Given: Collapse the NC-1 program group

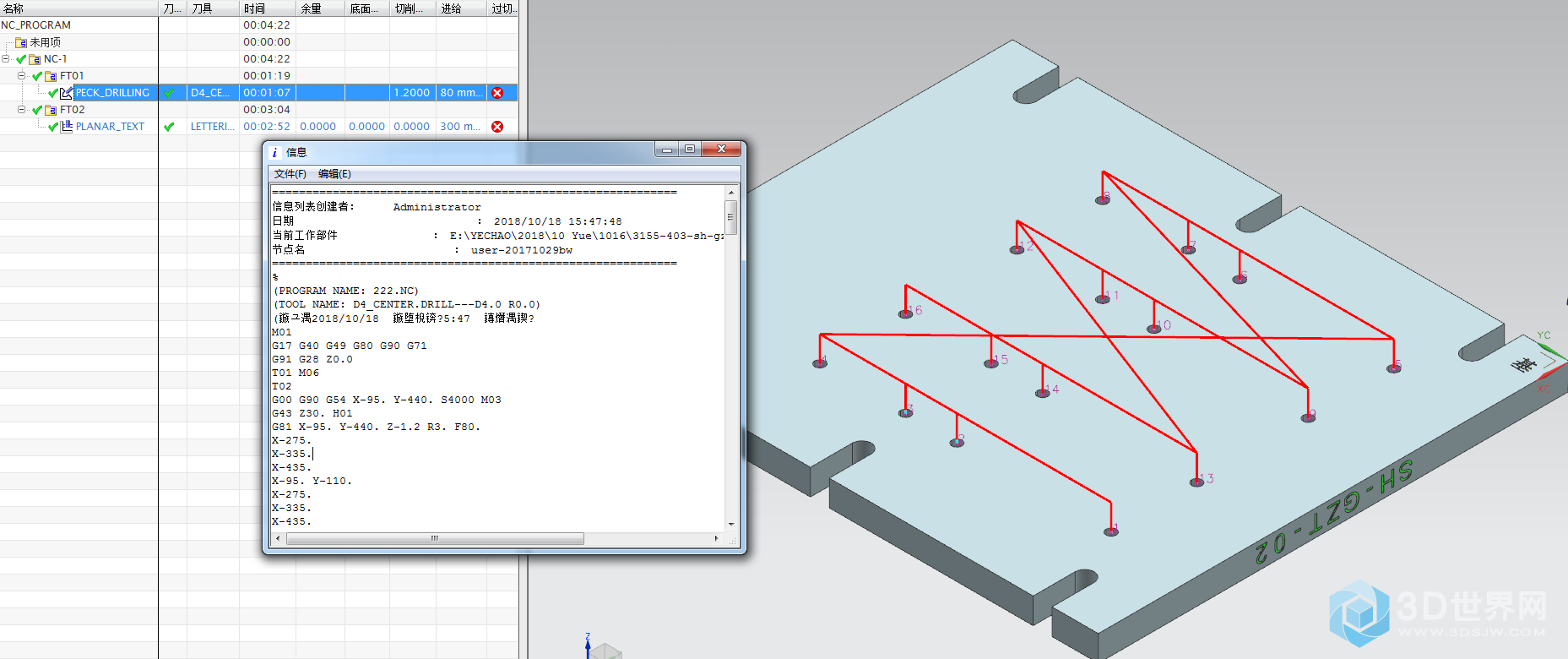Looking at the screenshot, I should coord(6,59).
